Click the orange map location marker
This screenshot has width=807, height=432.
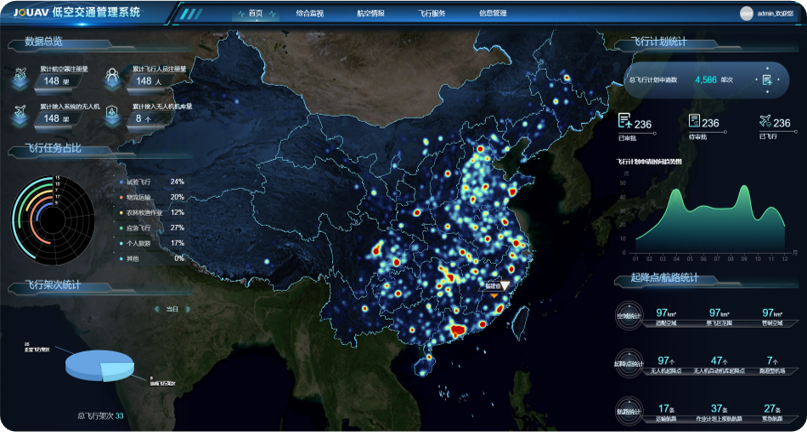[x=505, y=286]
